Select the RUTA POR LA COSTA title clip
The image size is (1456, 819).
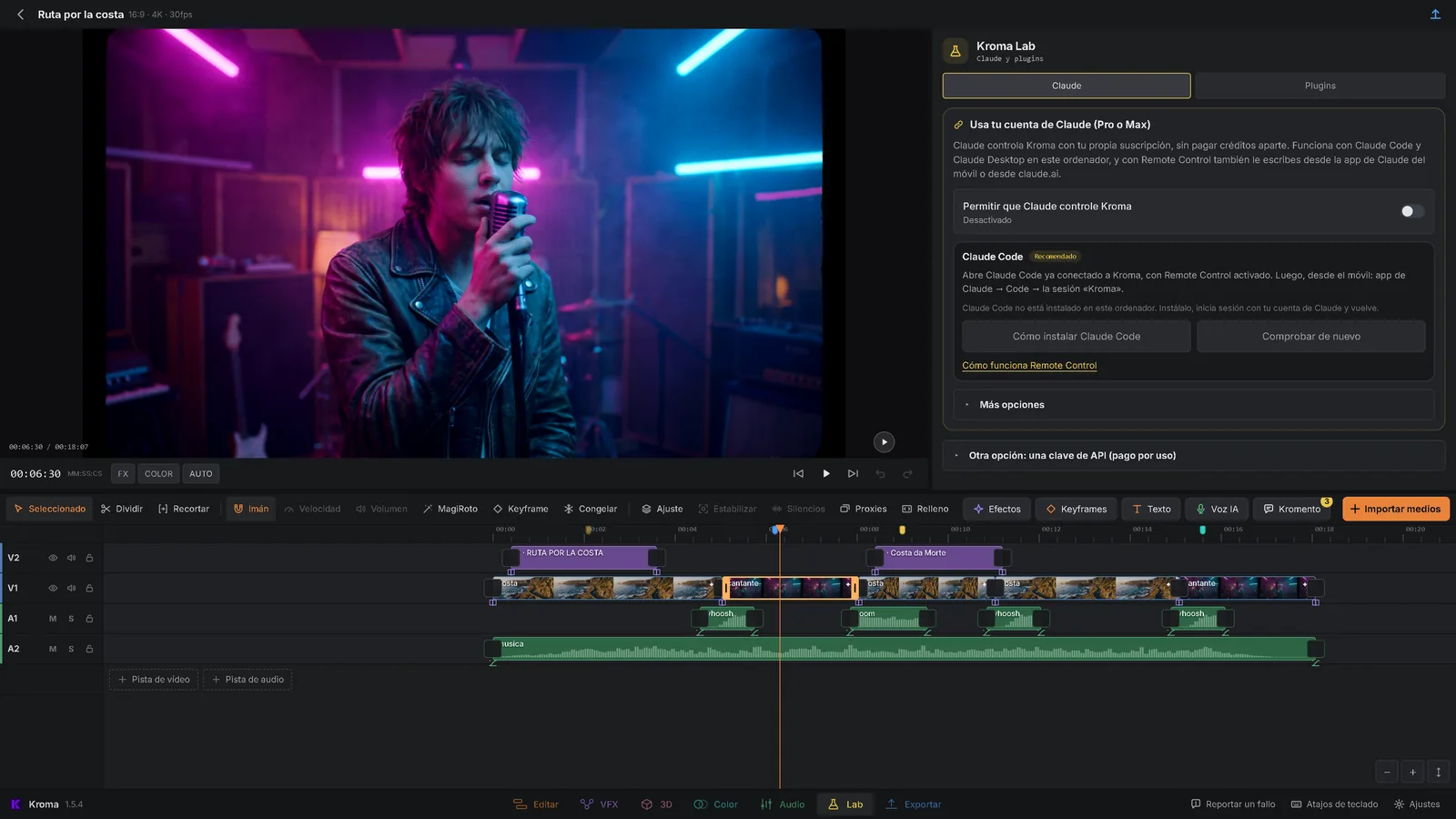click(583, 558)
